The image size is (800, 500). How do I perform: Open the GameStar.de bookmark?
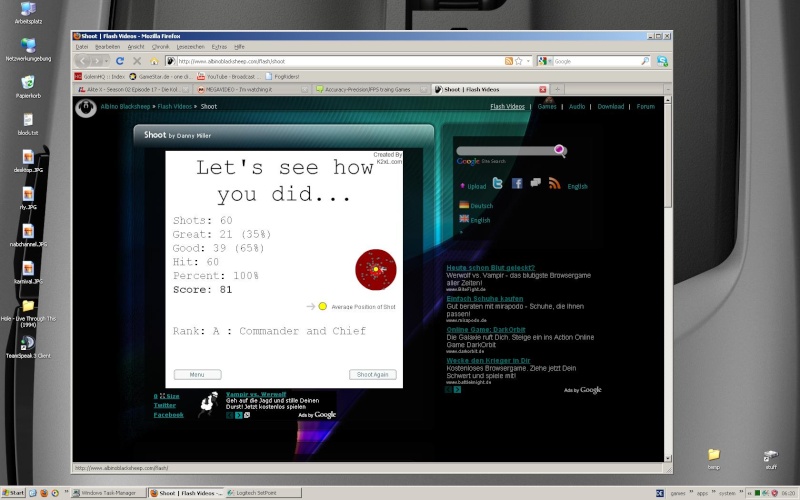159,77
